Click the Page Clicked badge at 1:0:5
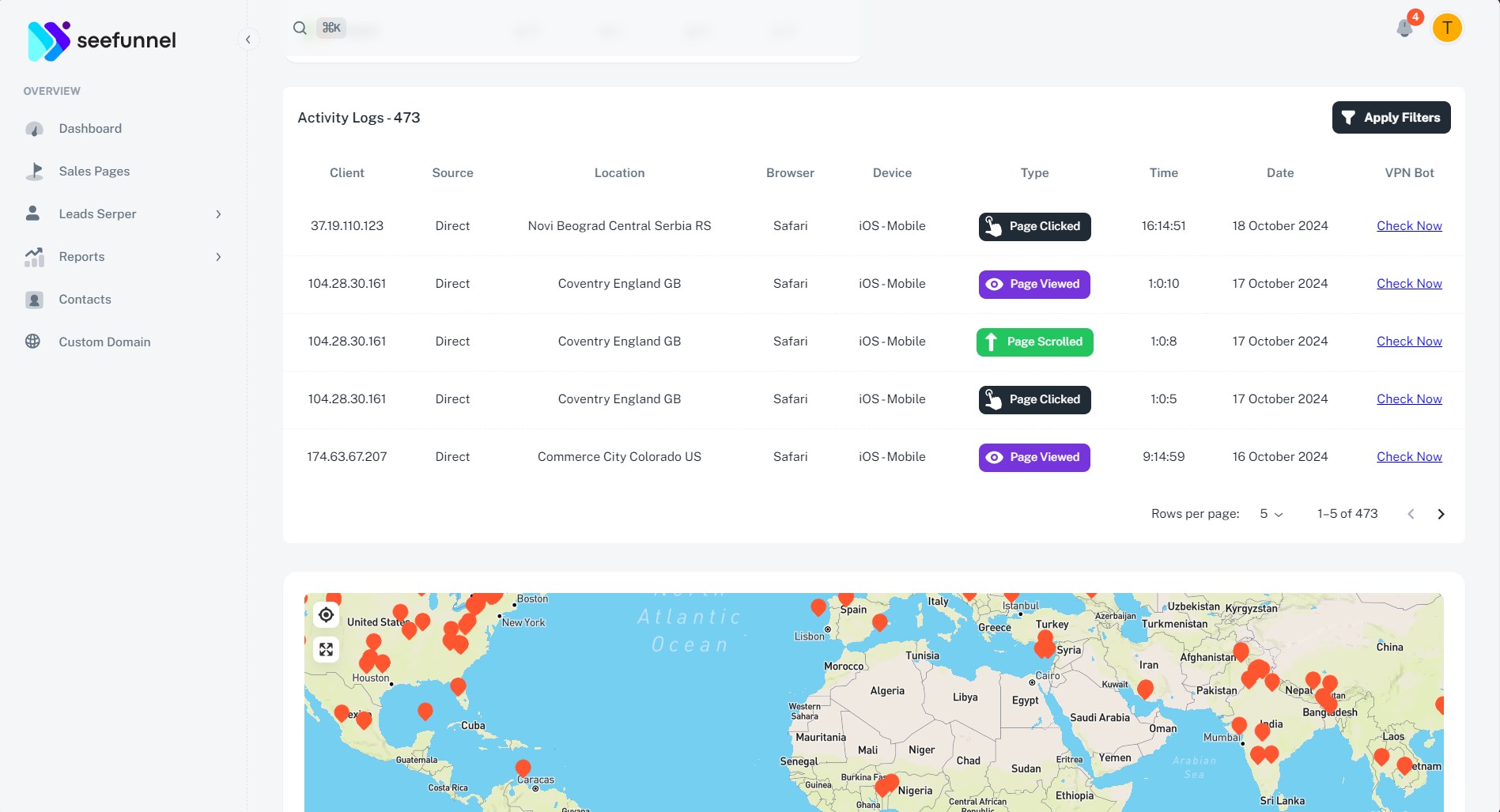Screen dimensions: 1500x812 coord(1034,400)
